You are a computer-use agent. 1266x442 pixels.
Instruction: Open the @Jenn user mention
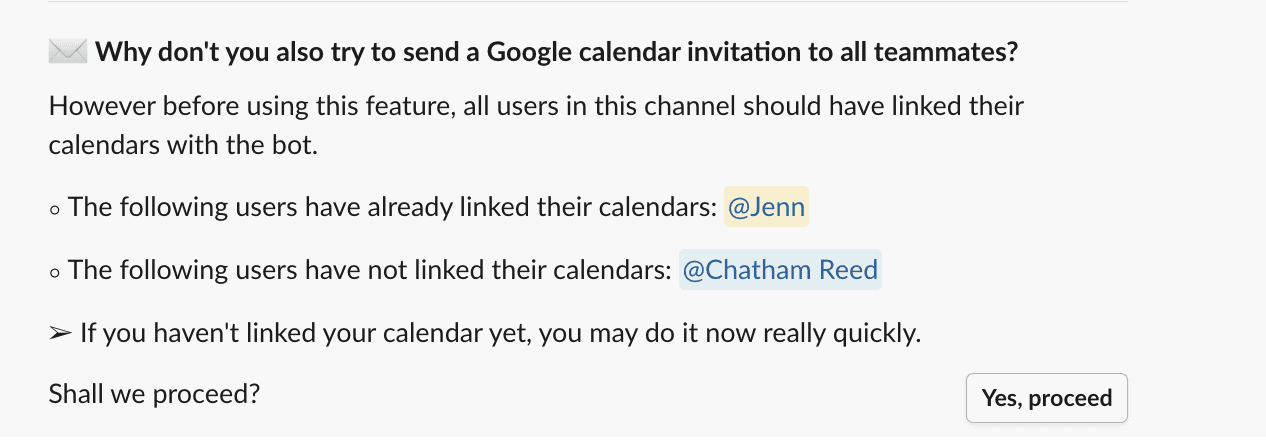click(x=766, y=208)
